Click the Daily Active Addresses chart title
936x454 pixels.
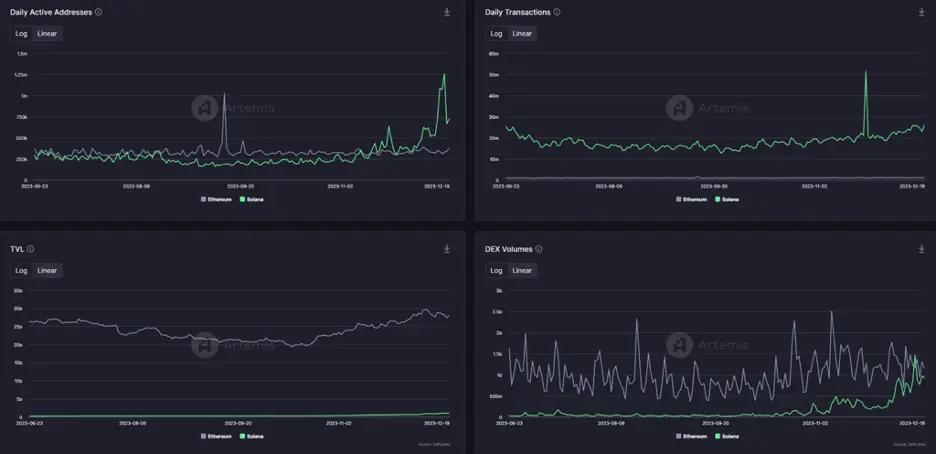pyautogui.click(x=51, y=12)
